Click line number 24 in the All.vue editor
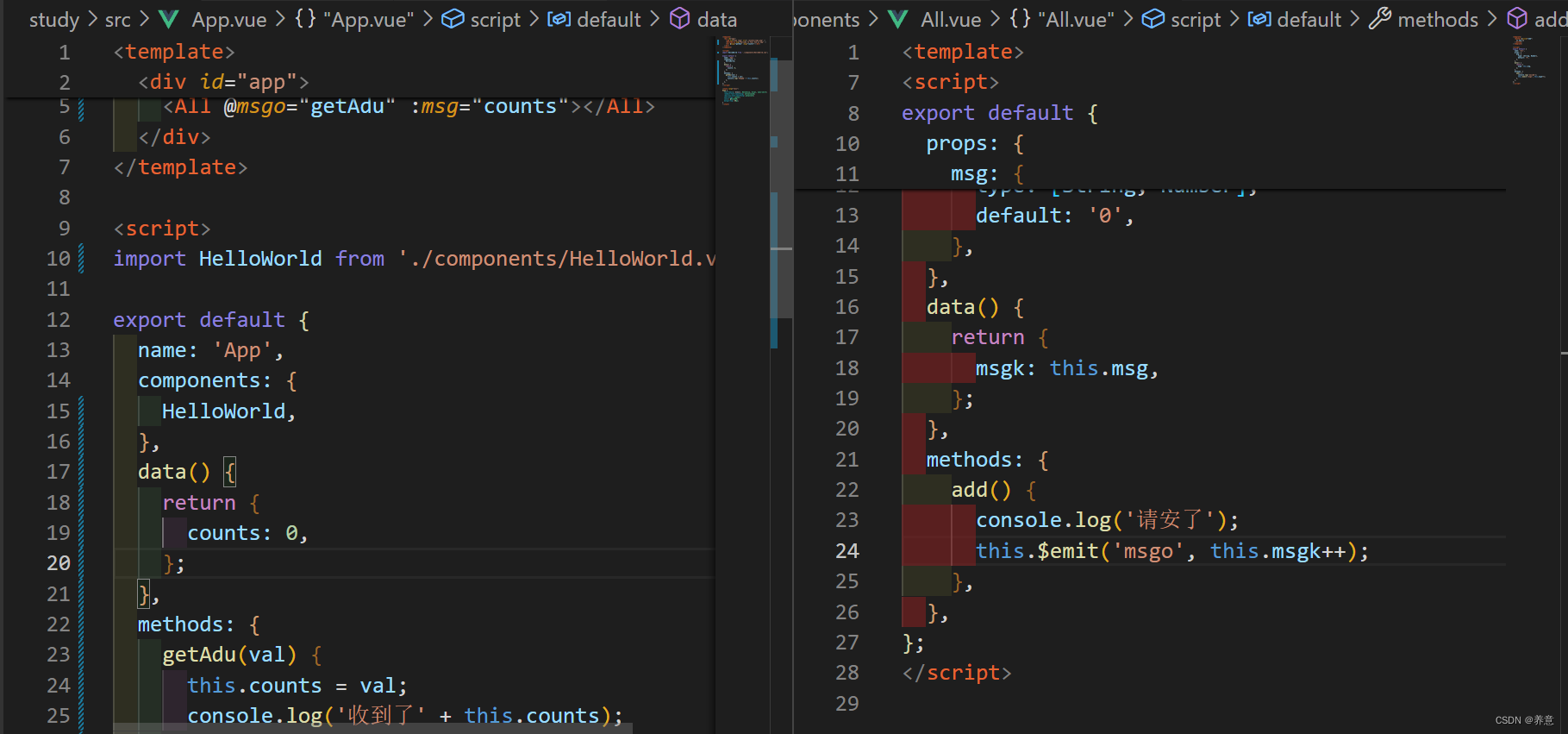 tap(846, 551)
